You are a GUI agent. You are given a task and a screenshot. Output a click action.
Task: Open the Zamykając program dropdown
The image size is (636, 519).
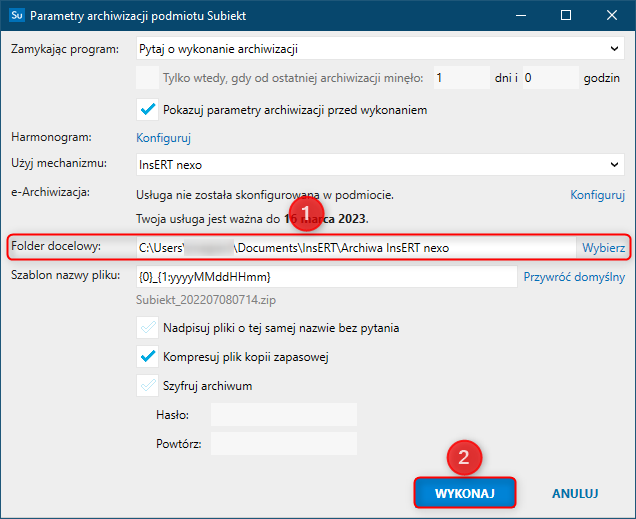point(380,49)
